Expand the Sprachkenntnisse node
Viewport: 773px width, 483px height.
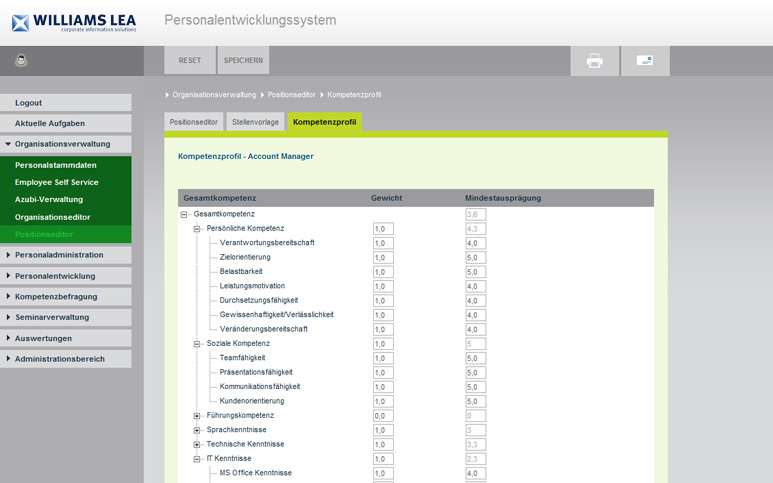(x=197, y=430)
